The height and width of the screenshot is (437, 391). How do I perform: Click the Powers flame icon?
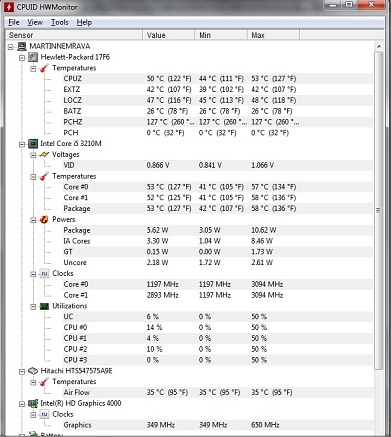point(44,220)
